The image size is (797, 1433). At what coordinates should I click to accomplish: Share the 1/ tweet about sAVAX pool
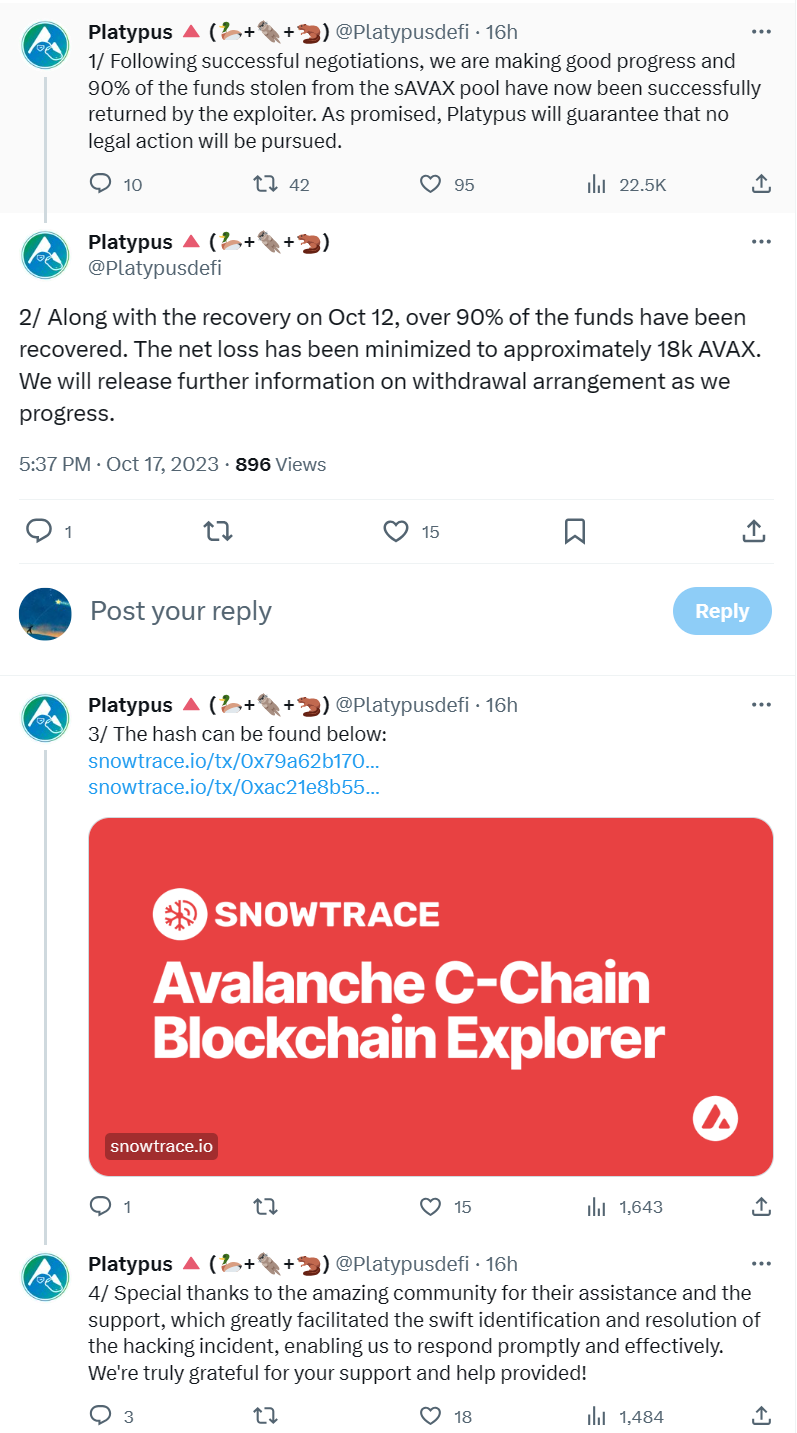760,184
